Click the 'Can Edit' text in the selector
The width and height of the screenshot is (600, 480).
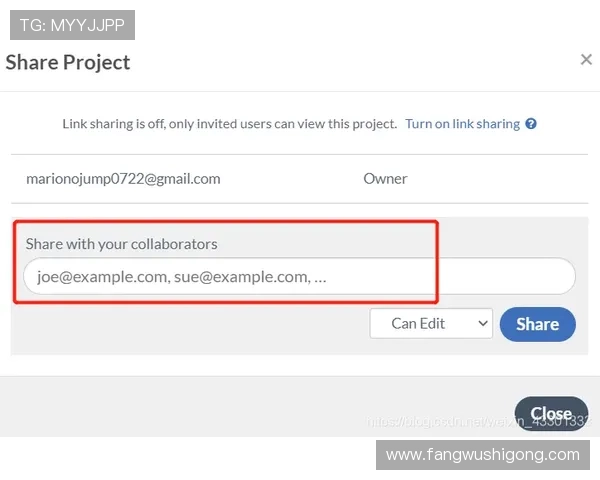point(418,323)
